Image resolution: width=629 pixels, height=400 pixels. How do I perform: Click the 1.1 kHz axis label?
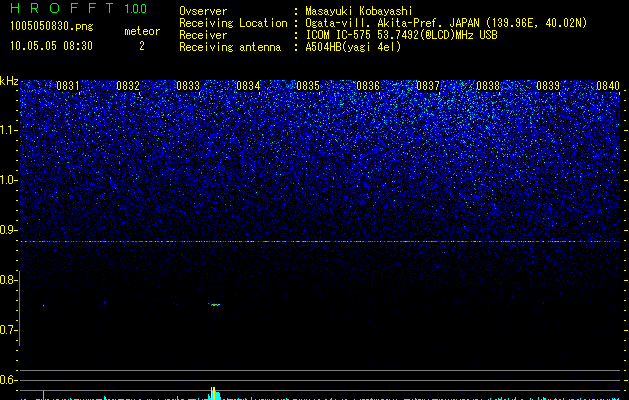(x=9, y=130)
